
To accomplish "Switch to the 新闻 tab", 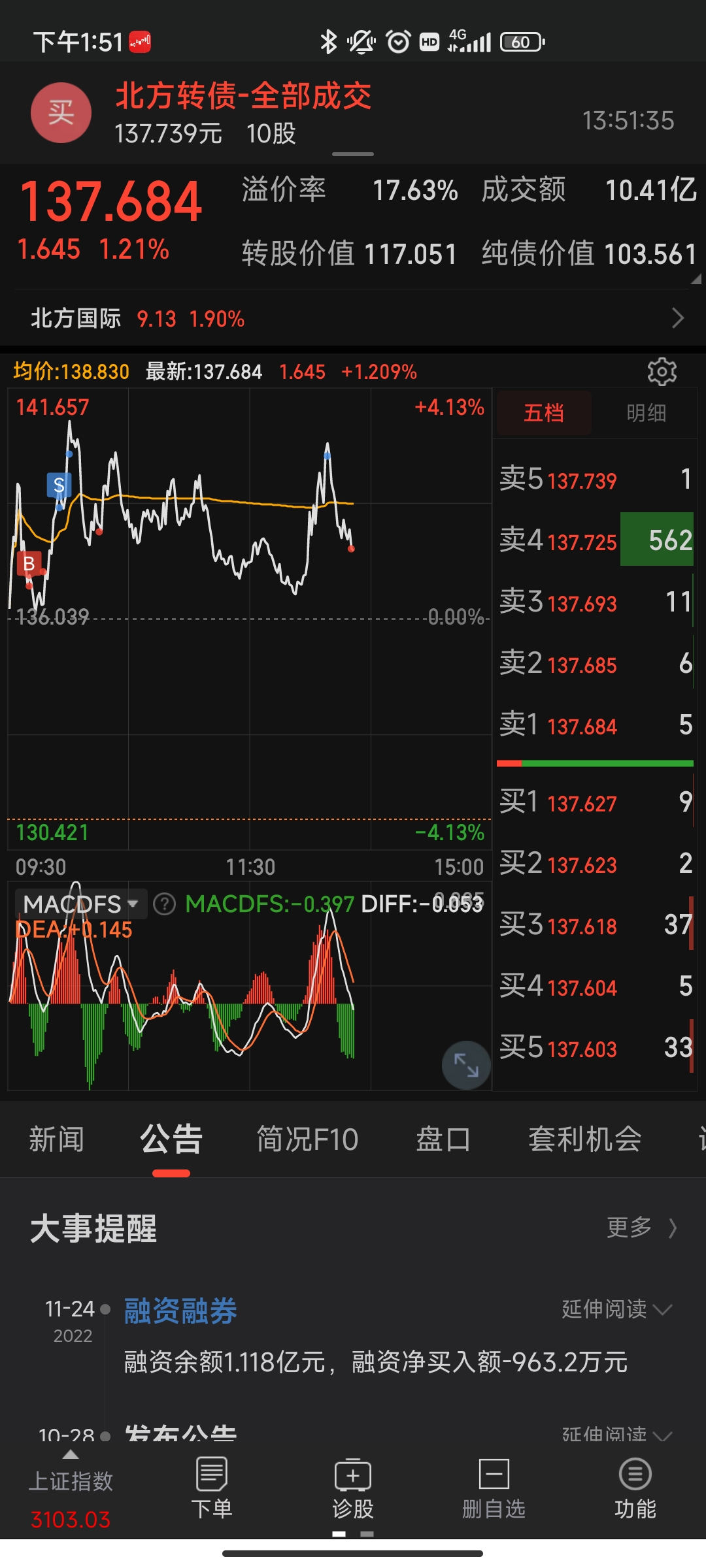I will [56, 1139].
